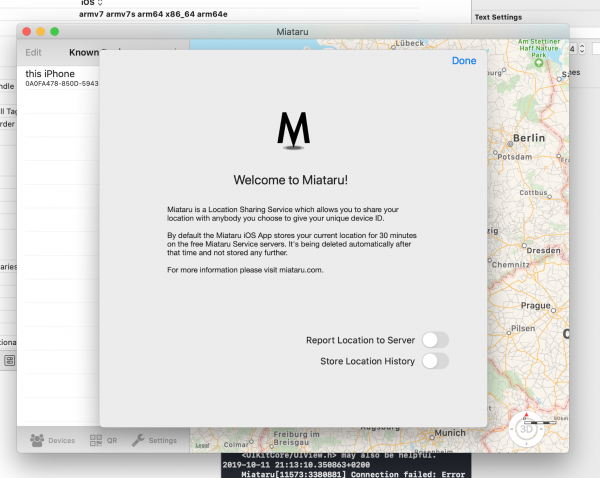Open the Devices tab

pyautogui.click(x=52, y=440)
